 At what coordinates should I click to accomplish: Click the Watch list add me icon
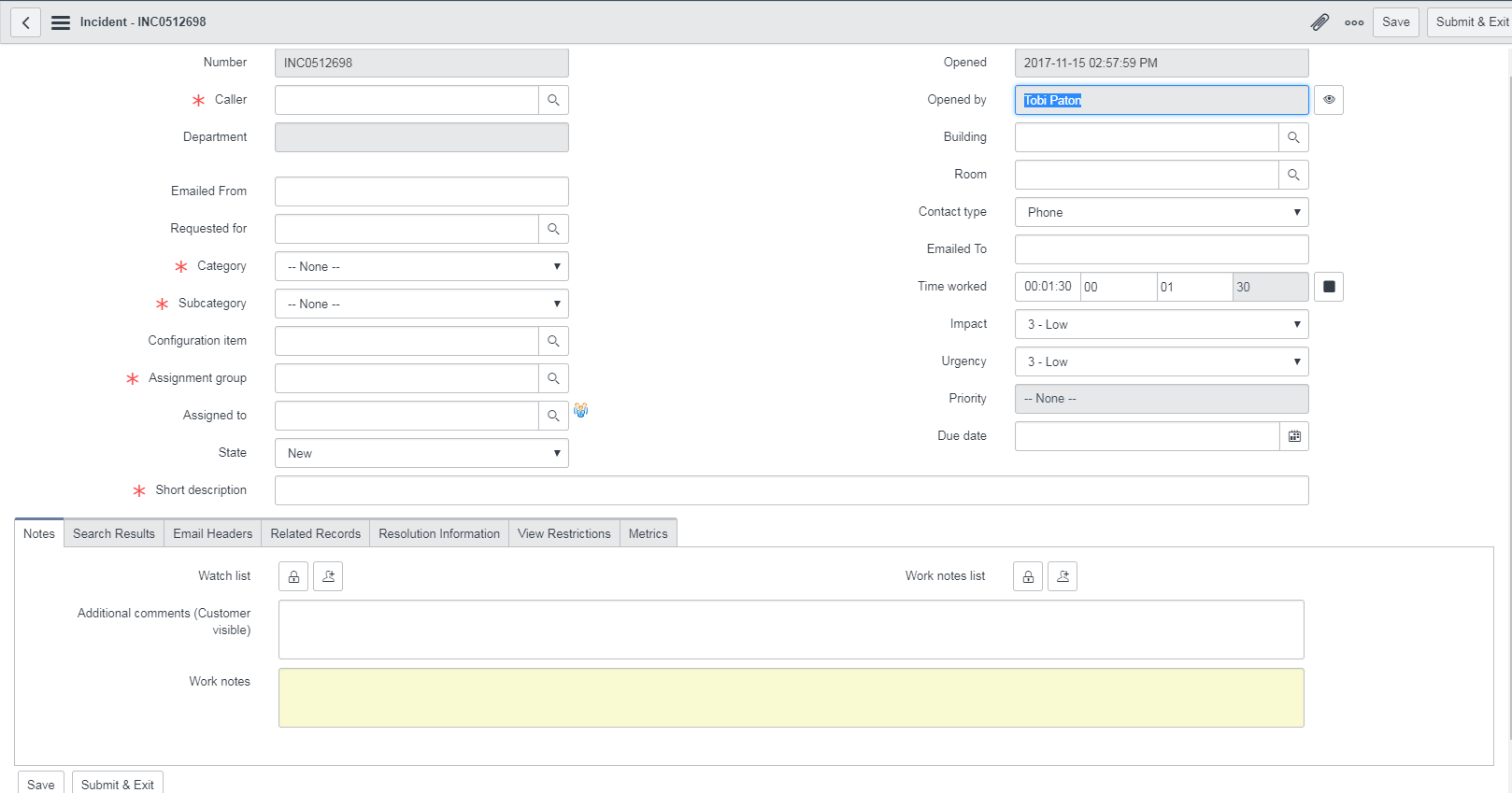click(x=328, y=576)
